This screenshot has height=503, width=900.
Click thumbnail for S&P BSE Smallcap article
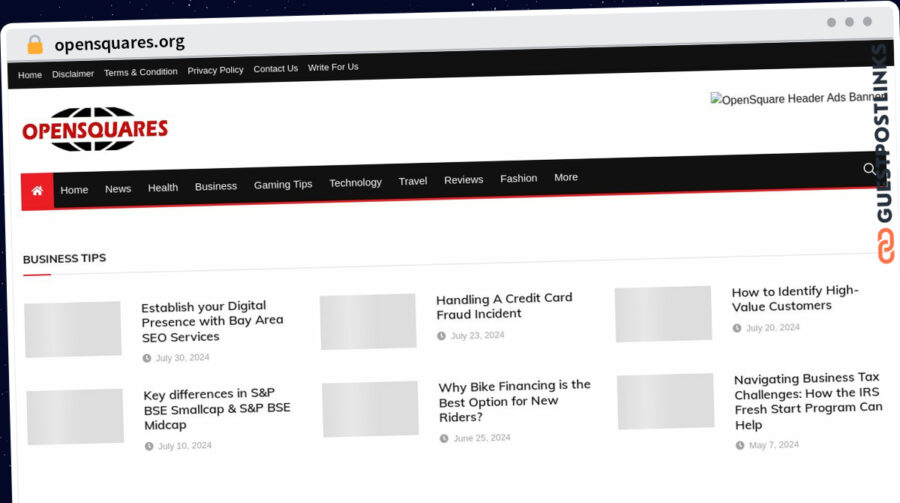[x=75, y=417]
